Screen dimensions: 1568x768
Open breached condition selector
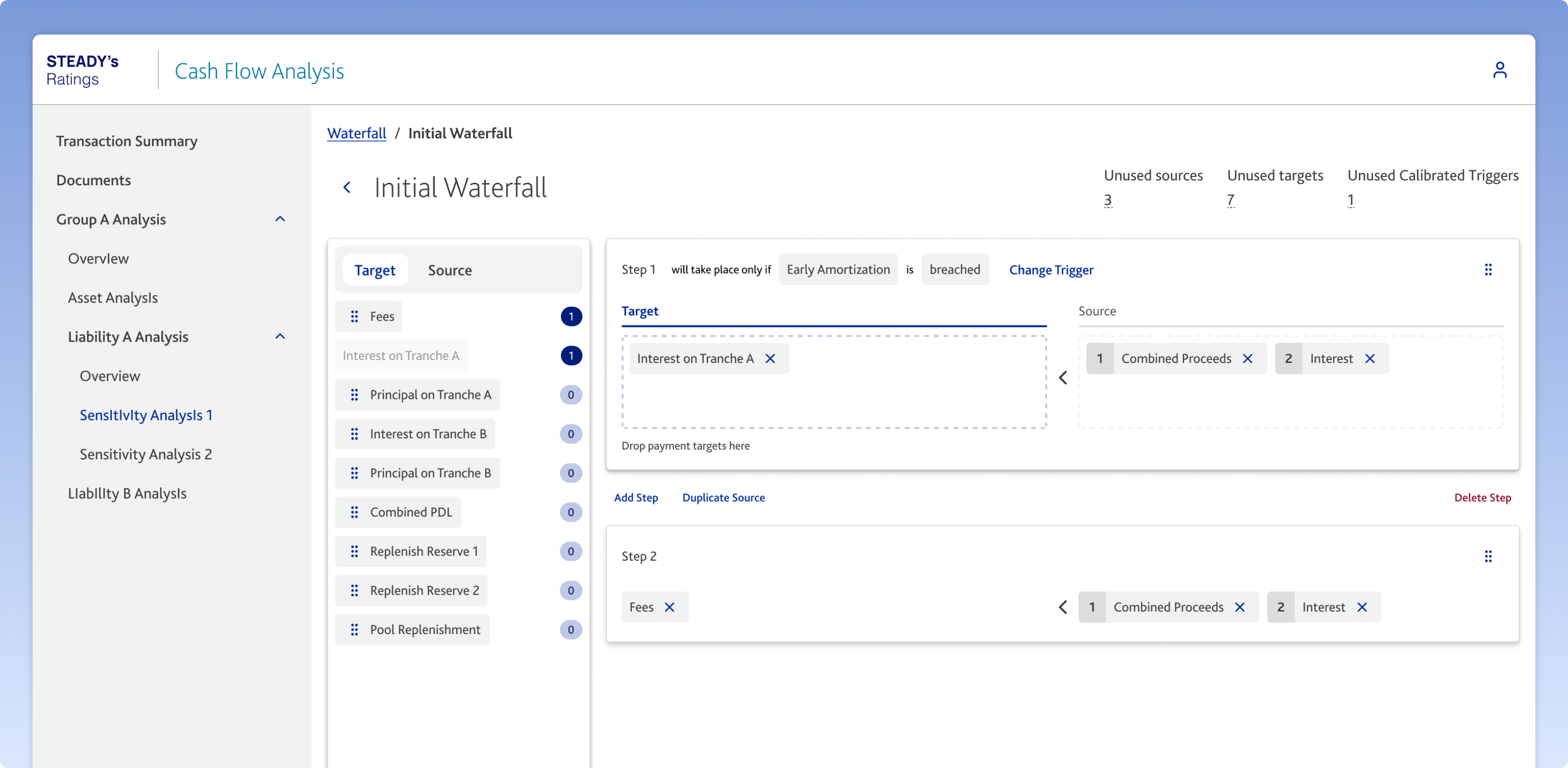954,270
